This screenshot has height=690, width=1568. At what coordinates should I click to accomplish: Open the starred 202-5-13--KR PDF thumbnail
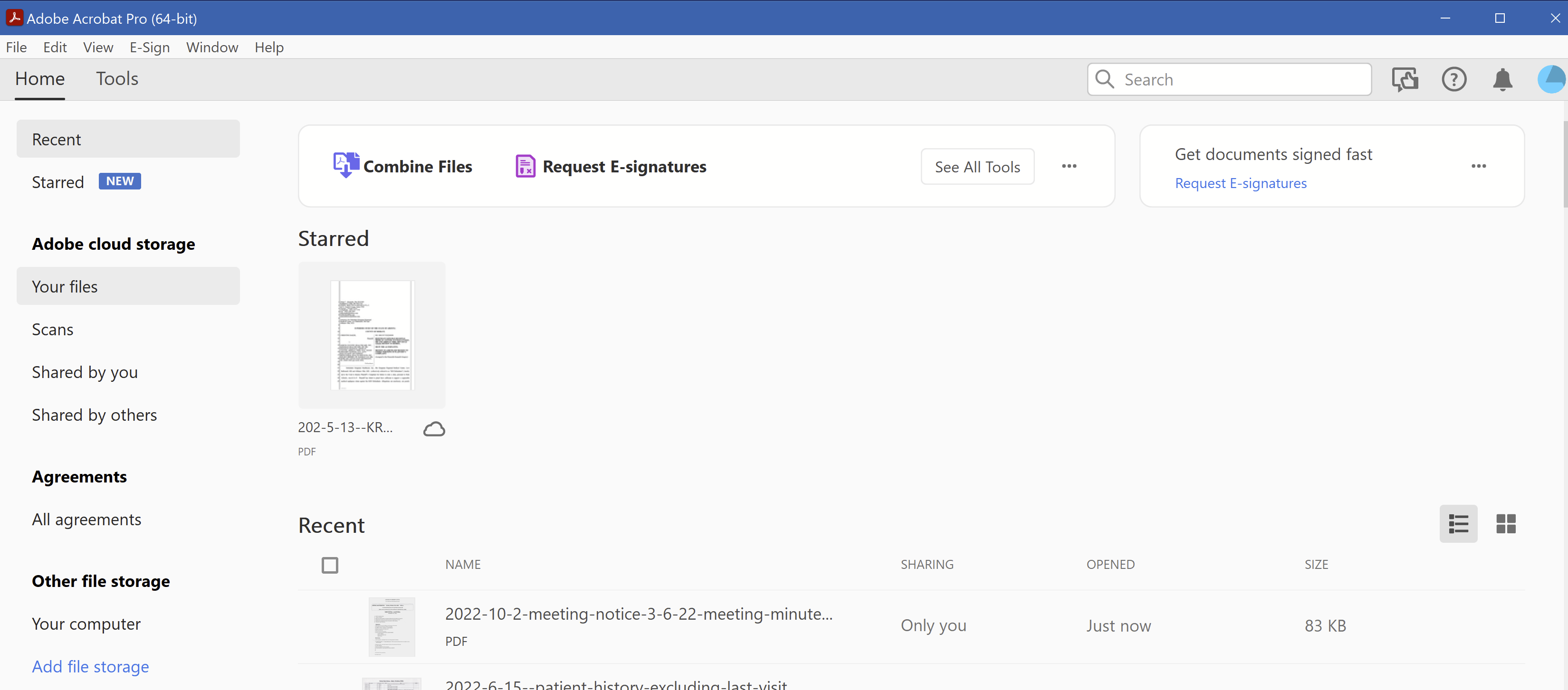372,335
